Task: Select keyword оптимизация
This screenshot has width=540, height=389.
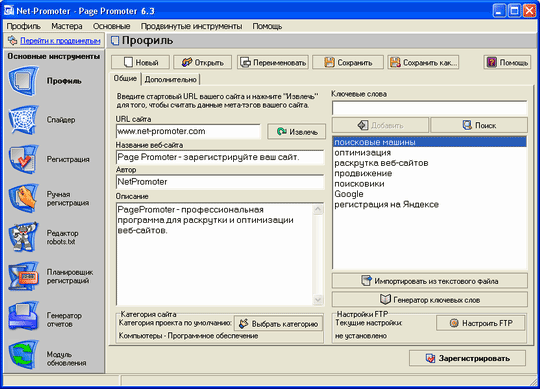Action: 430,153
